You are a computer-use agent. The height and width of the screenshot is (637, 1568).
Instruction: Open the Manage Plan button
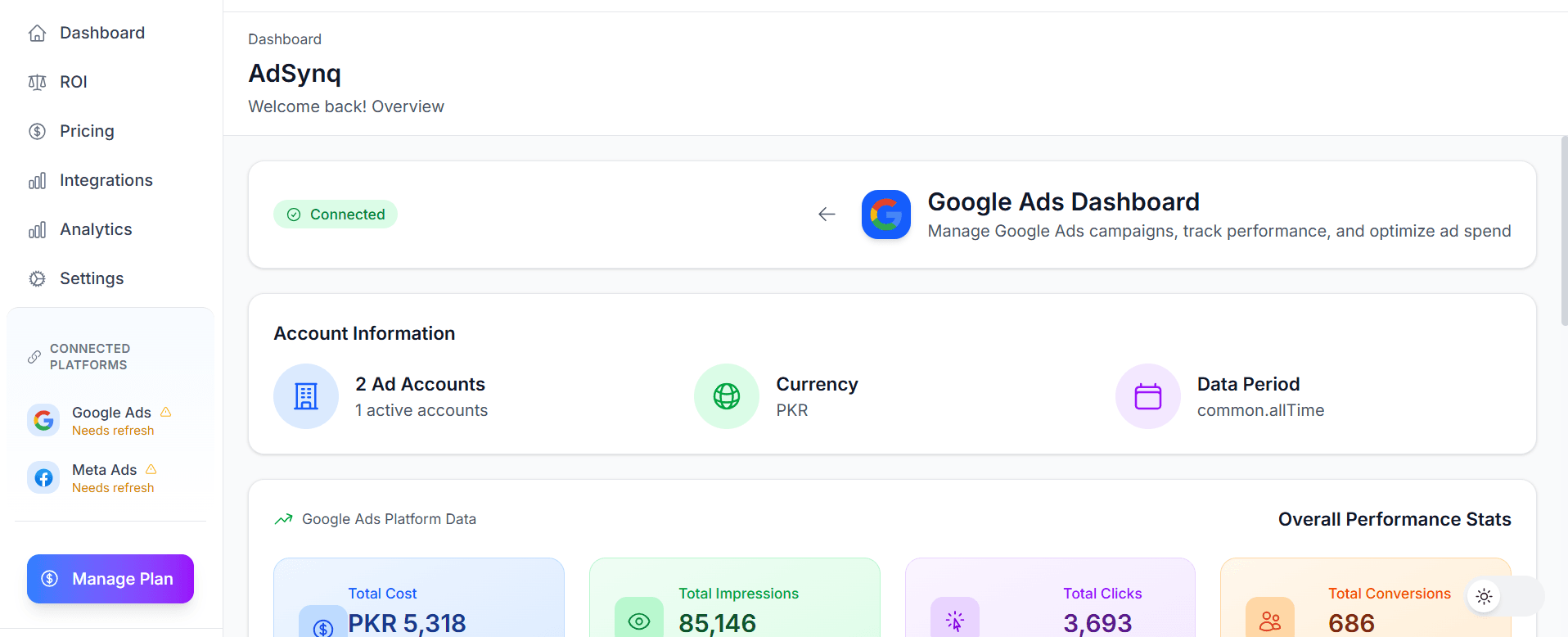tap(110, 579)
